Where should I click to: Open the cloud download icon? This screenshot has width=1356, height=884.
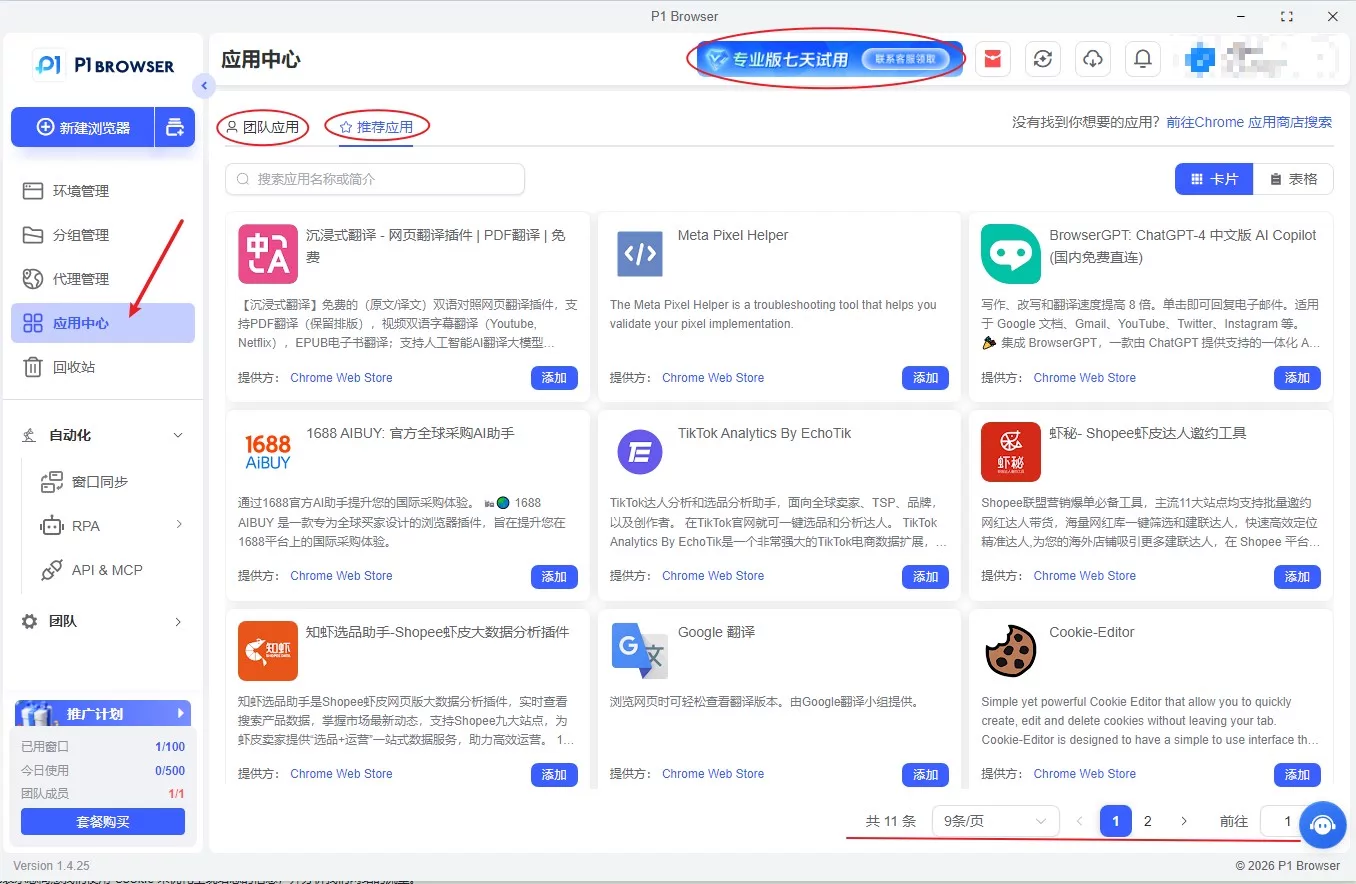pyautogui.click(x=1093, y=59)
